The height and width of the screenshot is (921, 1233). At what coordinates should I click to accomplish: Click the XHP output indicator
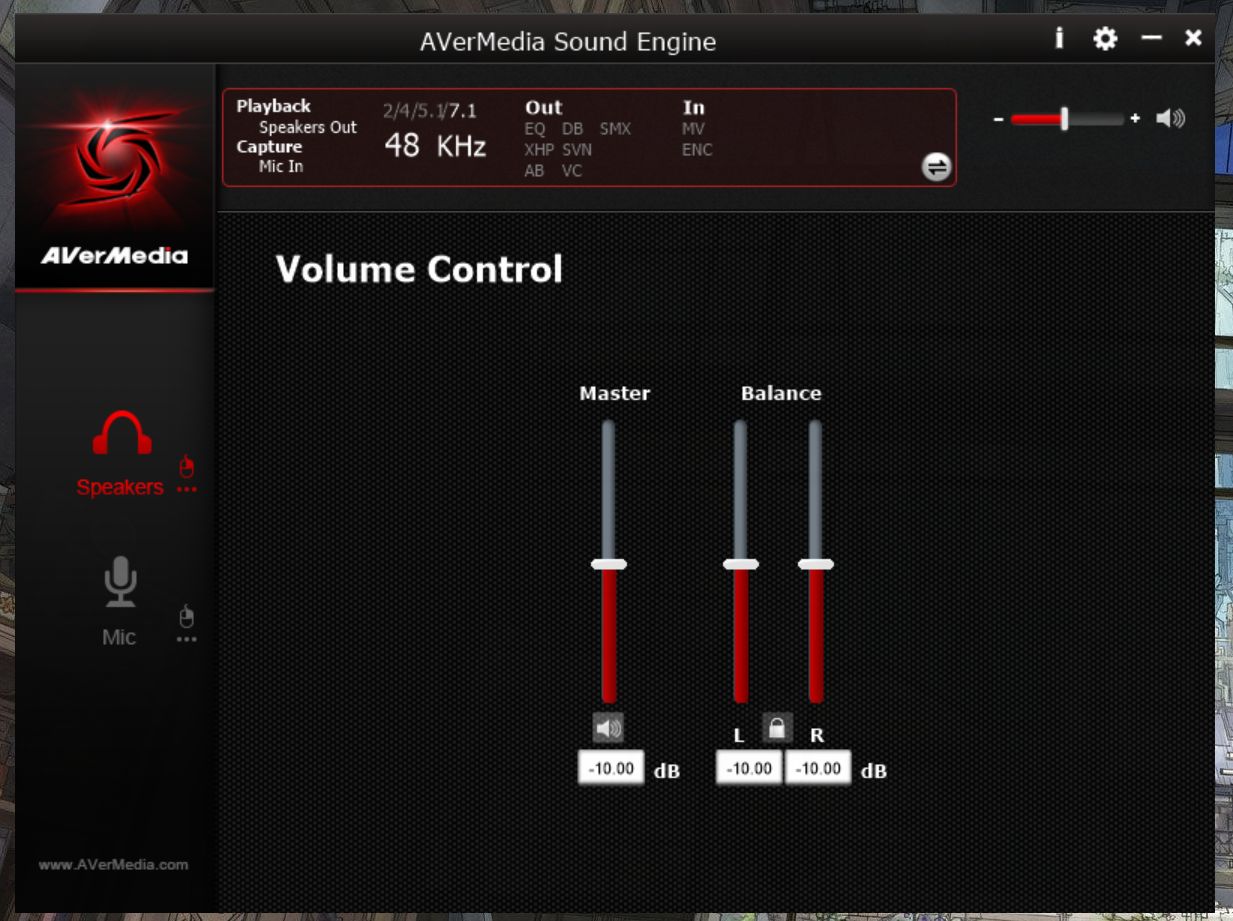click(x=539, y=150)
